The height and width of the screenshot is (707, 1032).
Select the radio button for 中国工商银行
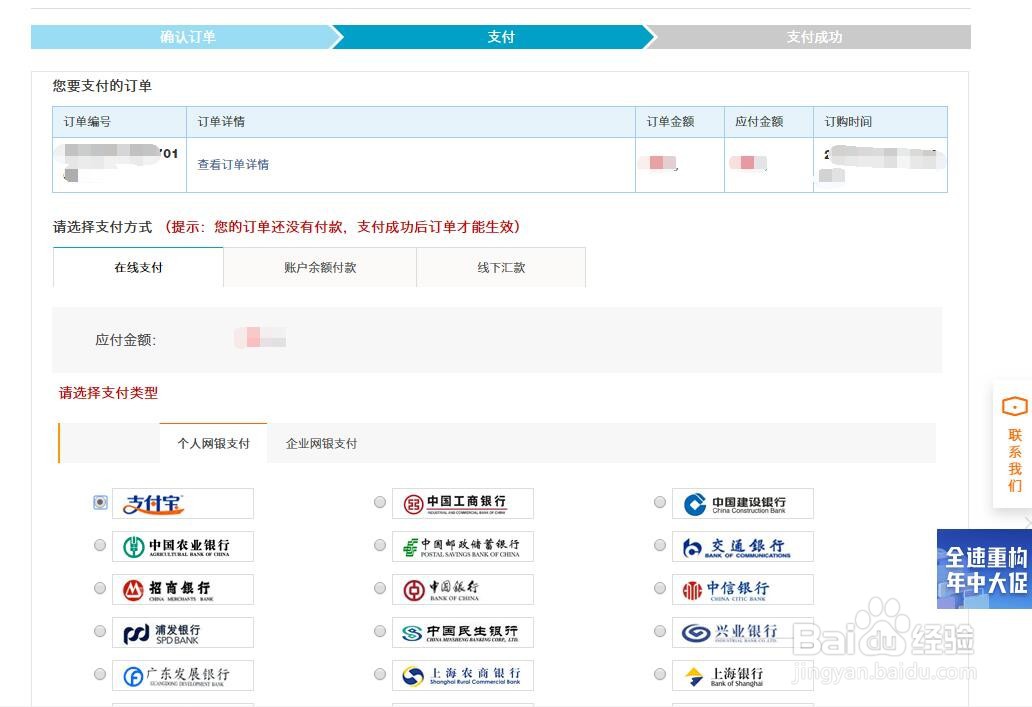(380, 502)
